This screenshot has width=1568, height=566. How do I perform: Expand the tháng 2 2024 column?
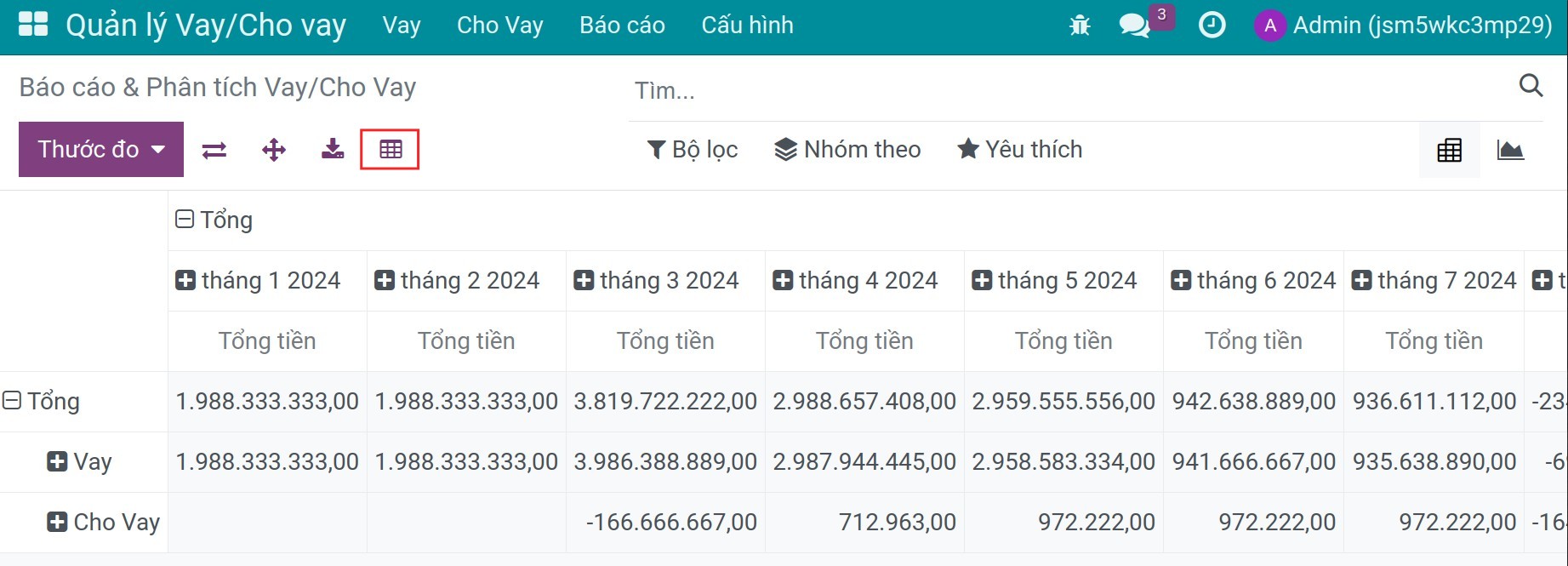click(457, 280)
